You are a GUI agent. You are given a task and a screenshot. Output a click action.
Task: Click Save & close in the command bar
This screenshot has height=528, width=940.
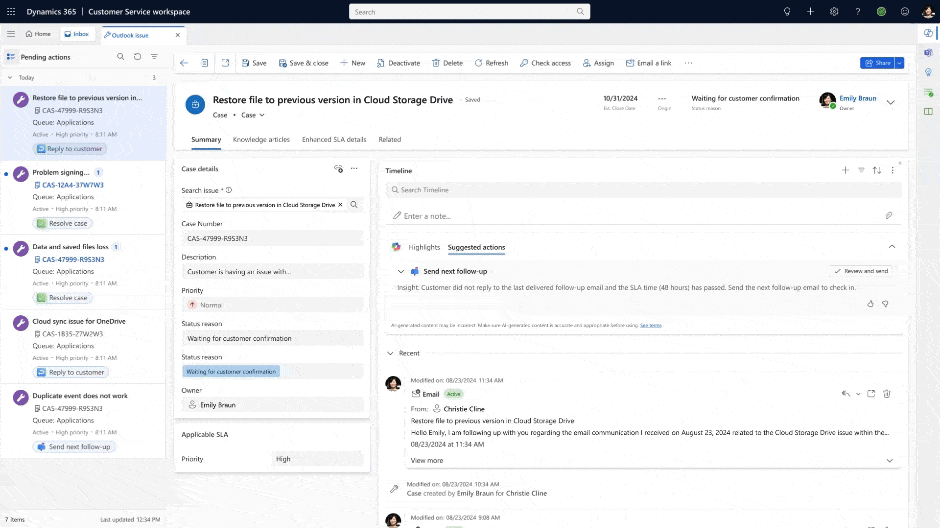pos(303,63)
